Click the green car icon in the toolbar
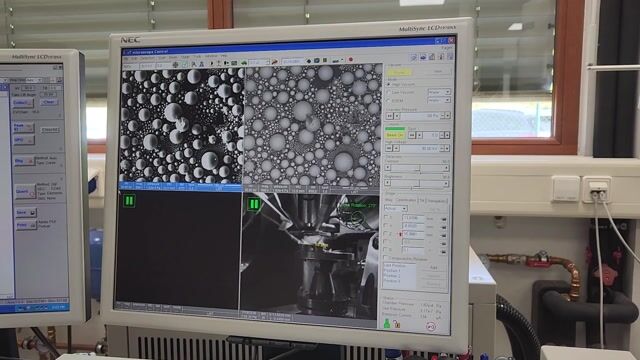 [x=244, y=62]
